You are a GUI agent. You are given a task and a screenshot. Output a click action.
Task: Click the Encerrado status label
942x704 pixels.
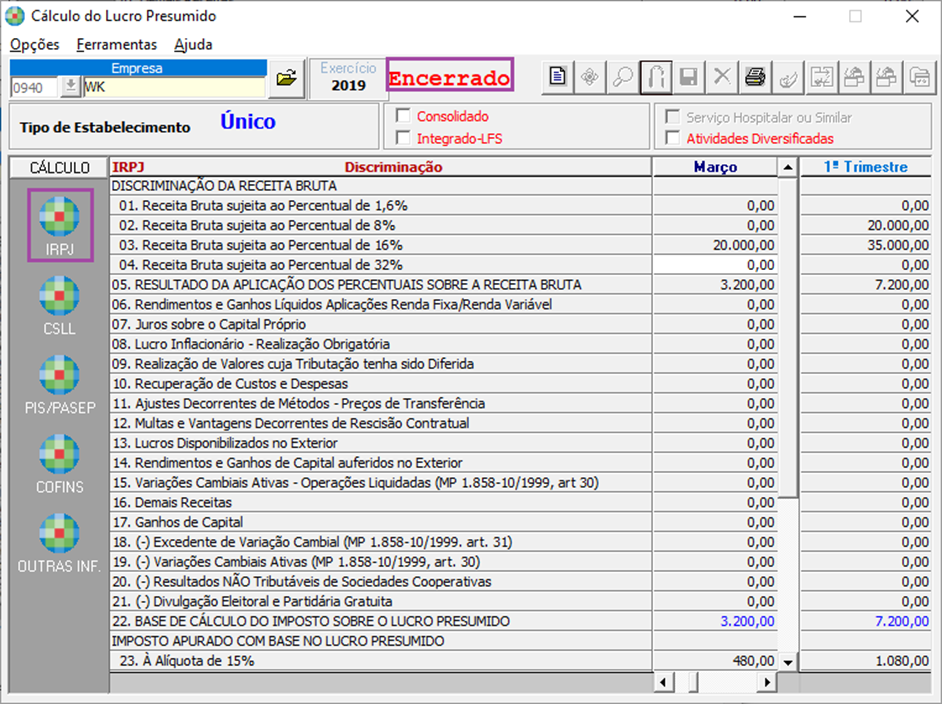click(449, 77)
